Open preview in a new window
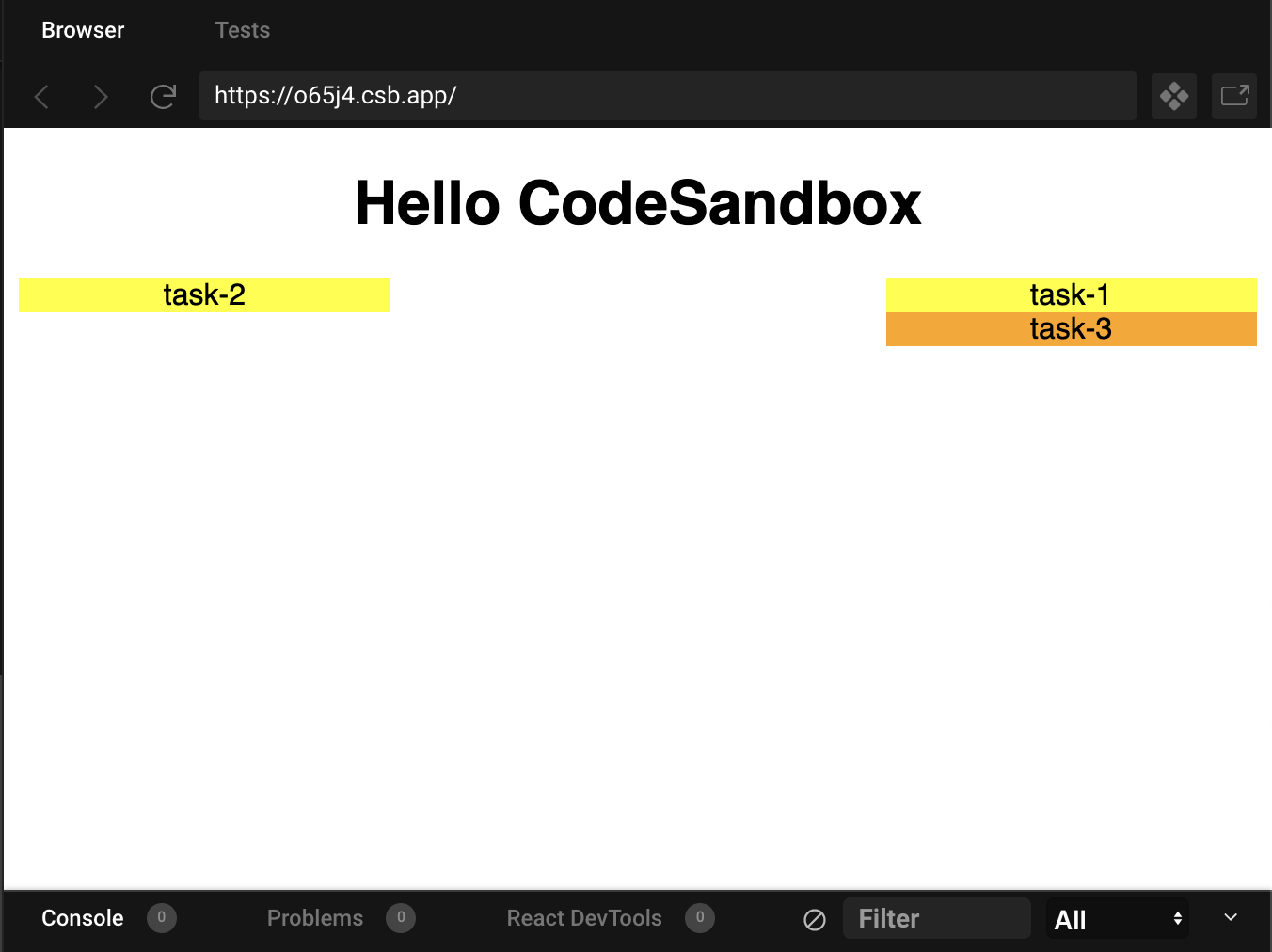Screen dimensions: 1272x952 (1233, 96)
